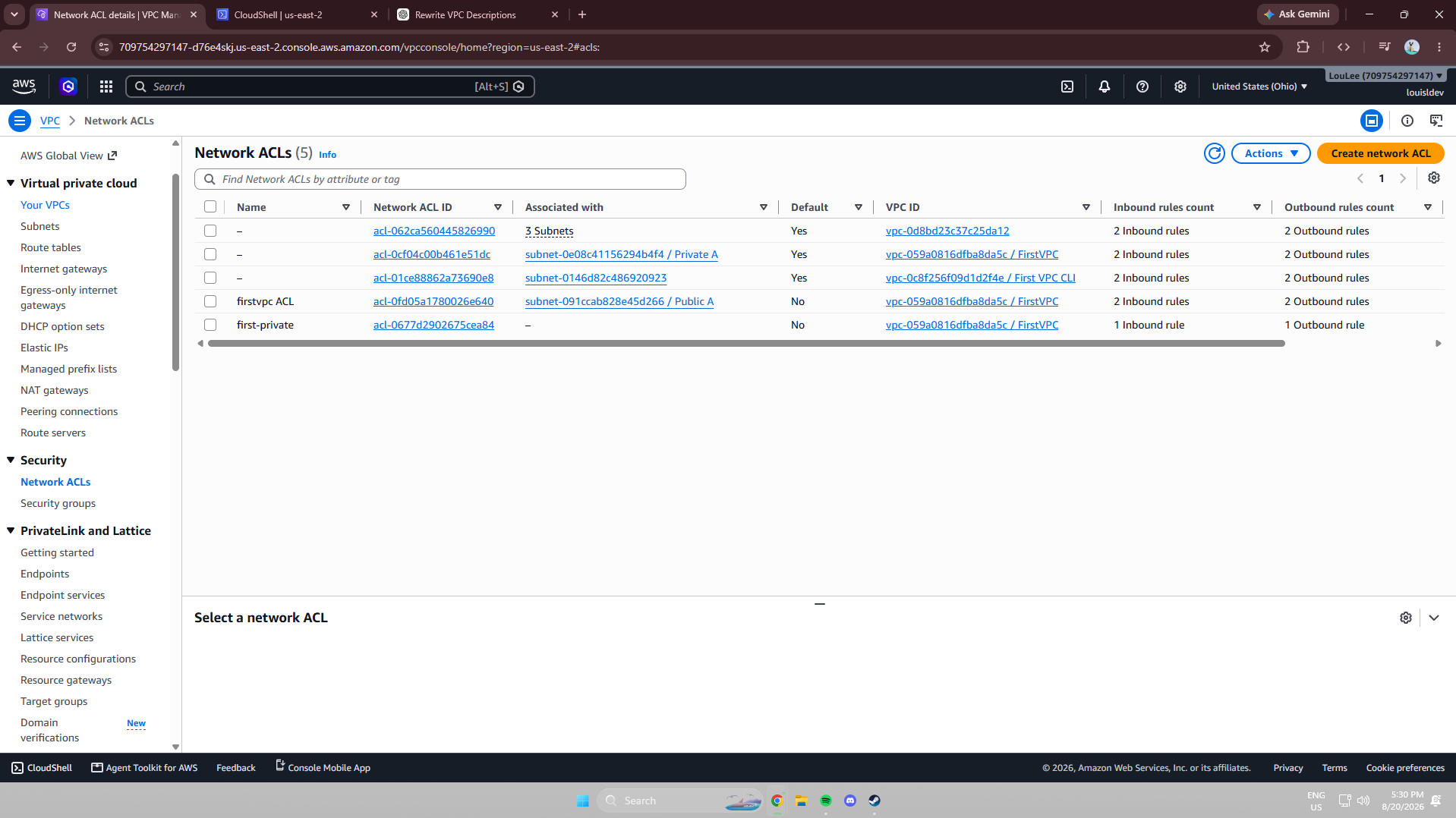Switch to Rewrite VPC Descriptions tab
Image resolution: width=1456 pixels, height=818 pixels.
click(477, 14)
